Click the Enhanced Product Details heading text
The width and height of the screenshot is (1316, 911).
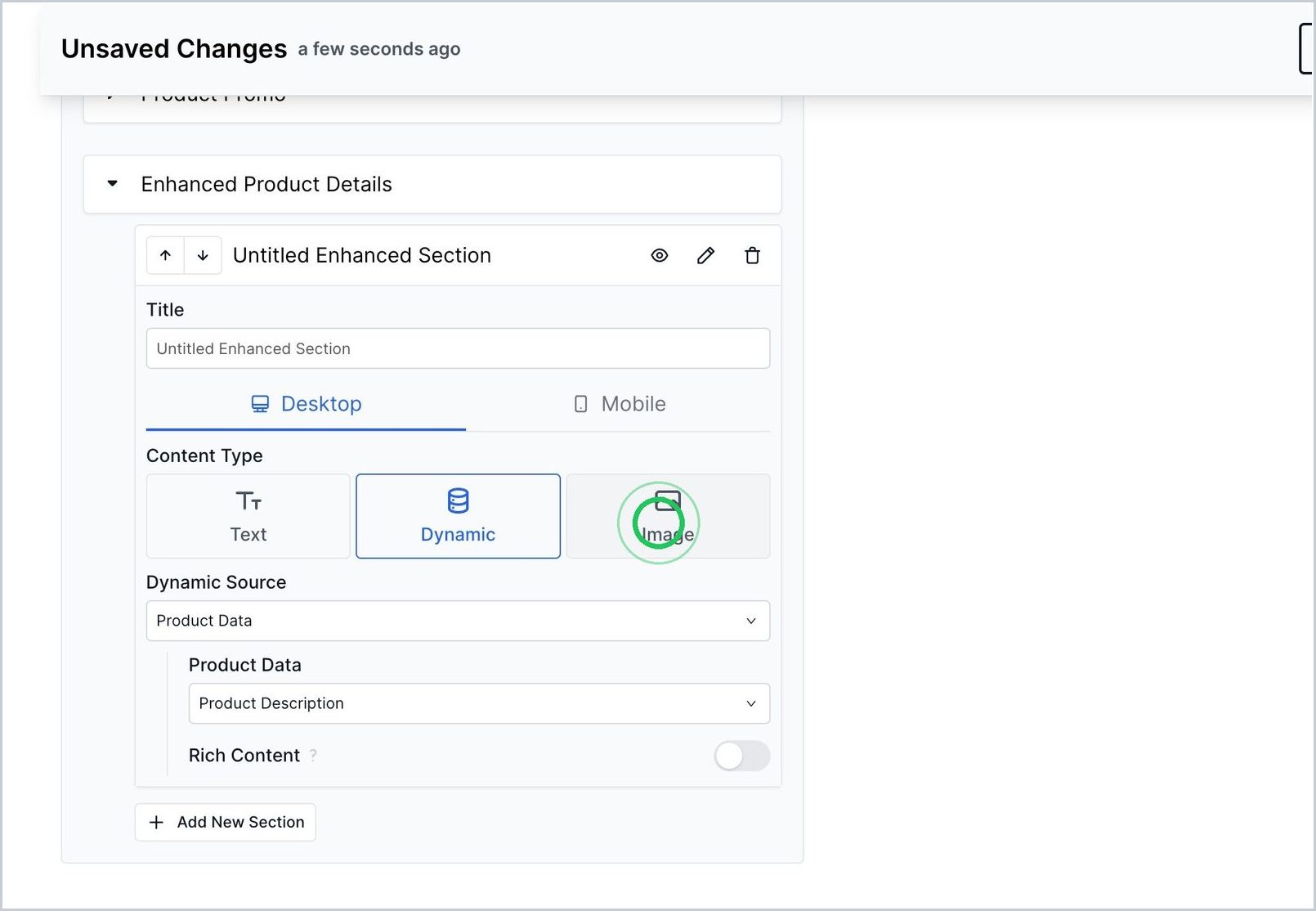click(x=266, y=184)
